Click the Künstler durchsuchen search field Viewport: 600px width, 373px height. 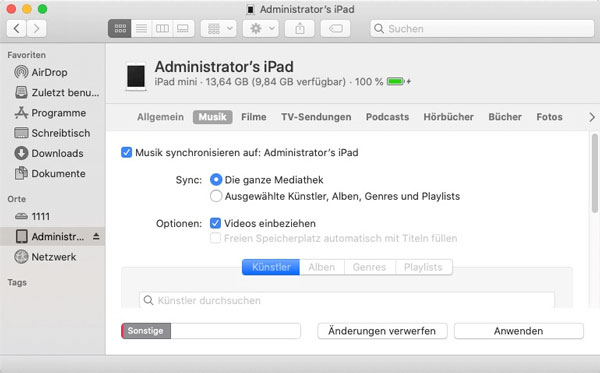(347, 300)
